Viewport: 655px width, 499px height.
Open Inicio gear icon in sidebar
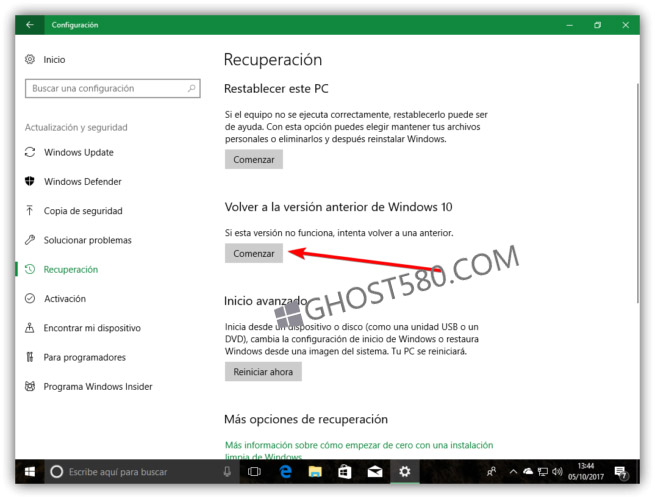click(30, 59)
